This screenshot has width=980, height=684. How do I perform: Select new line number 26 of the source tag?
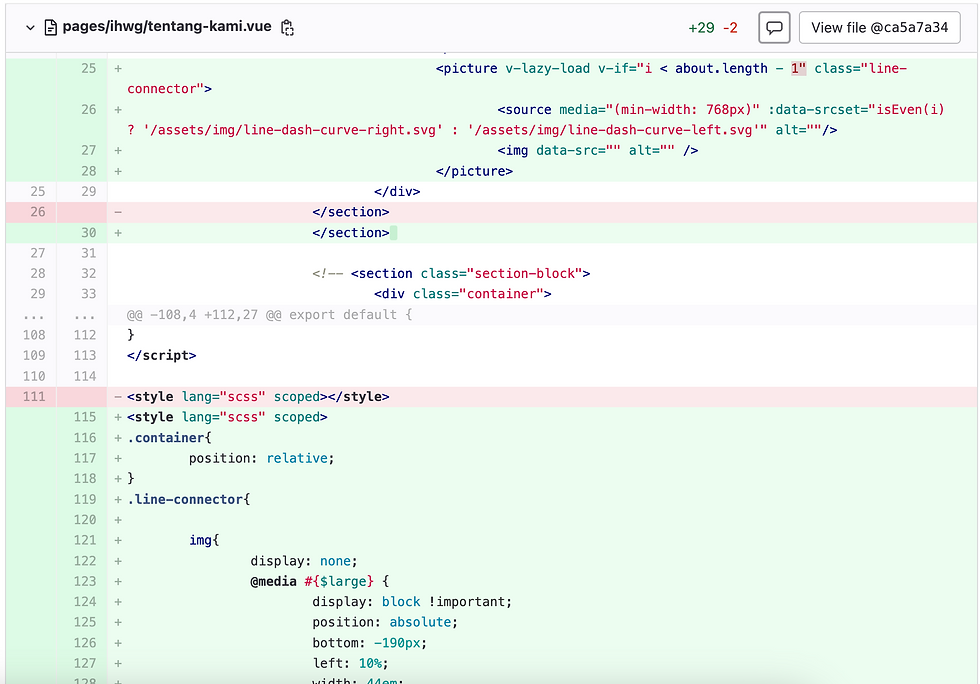coord(88,109)
